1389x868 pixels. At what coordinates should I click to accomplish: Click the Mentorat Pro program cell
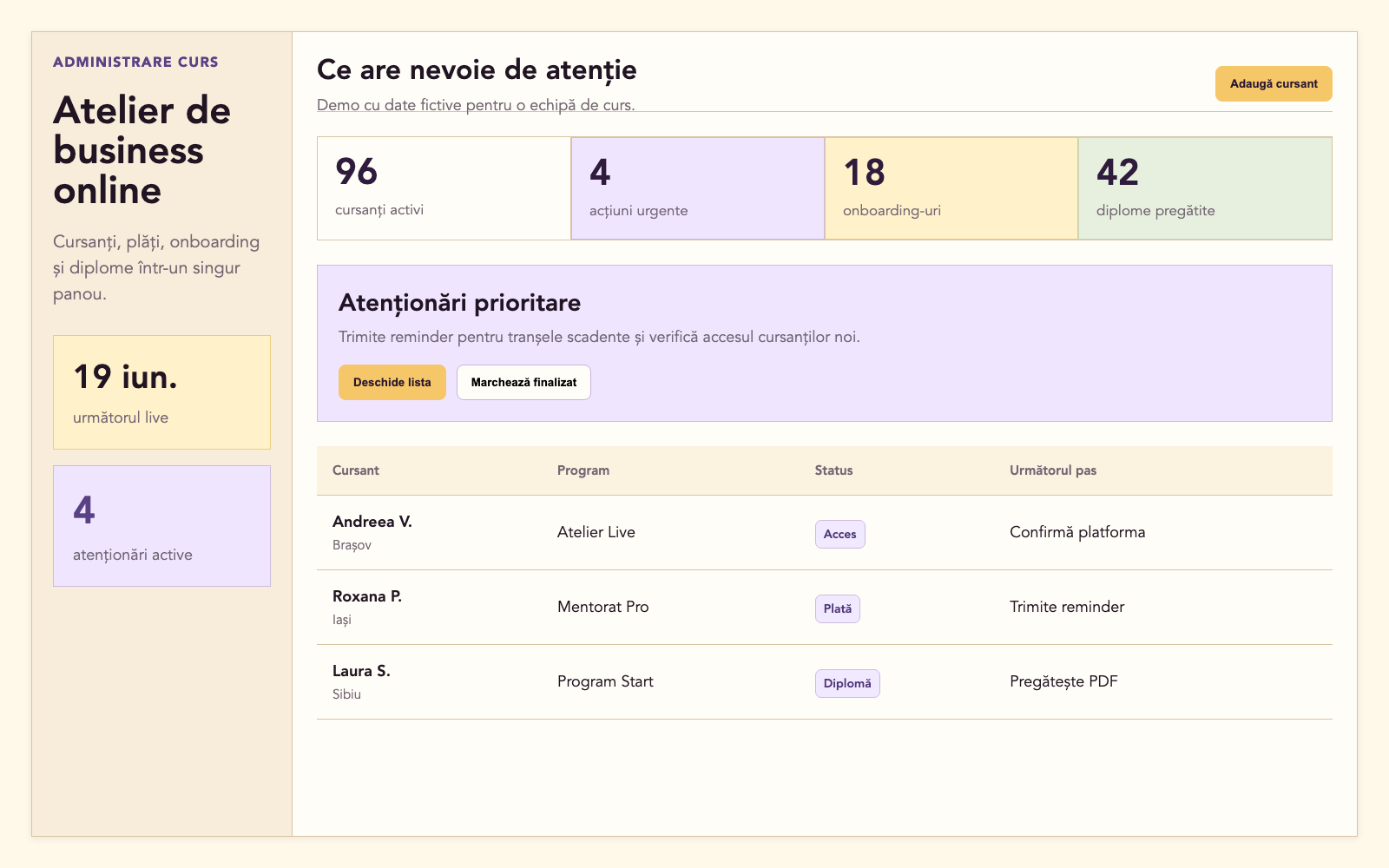(x=603, y=607)
